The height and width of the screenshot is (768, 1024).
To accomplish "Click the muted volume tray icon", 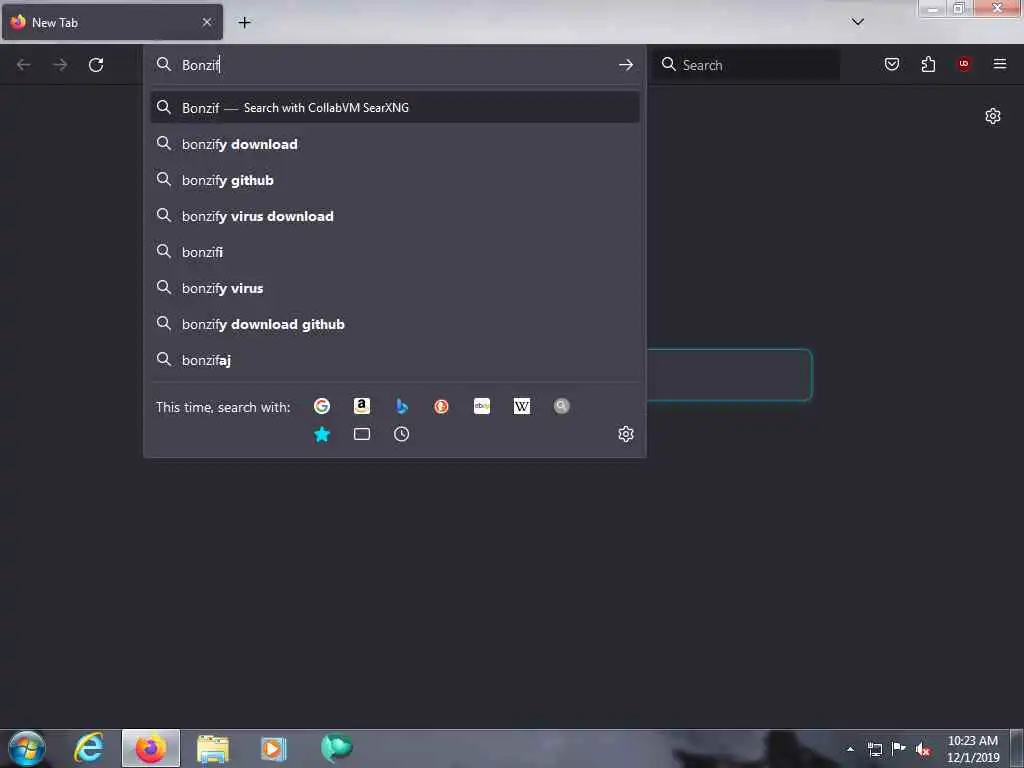I will pos(923,749).
